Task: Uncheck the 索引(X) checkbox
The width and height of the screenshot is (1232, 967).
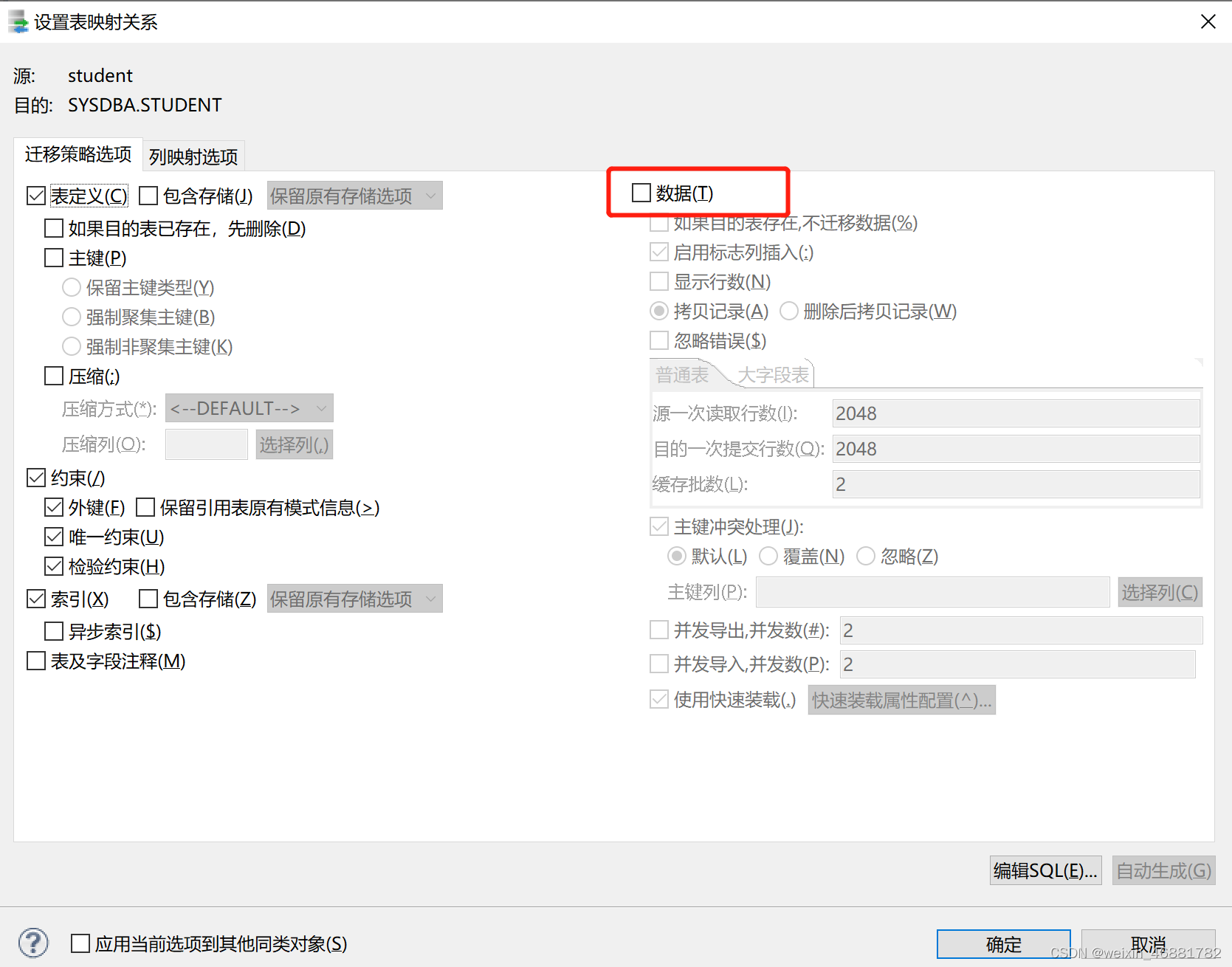Action: pyautogui.click(x=36, y=599)
